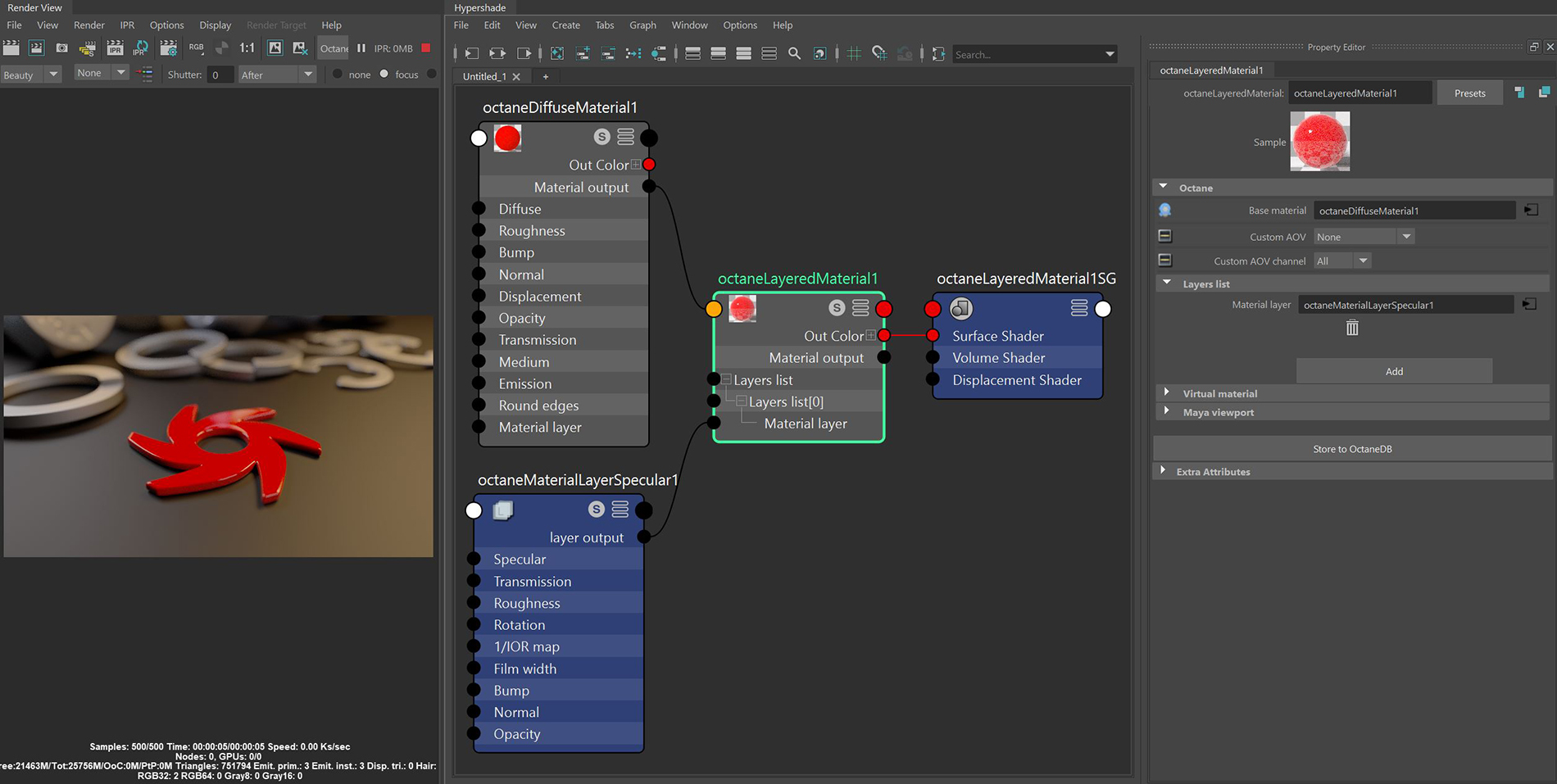Click the frame selected icon in Hypershade toolbar
Screen dimensions: 1557x784
click(x=557, y=53)
